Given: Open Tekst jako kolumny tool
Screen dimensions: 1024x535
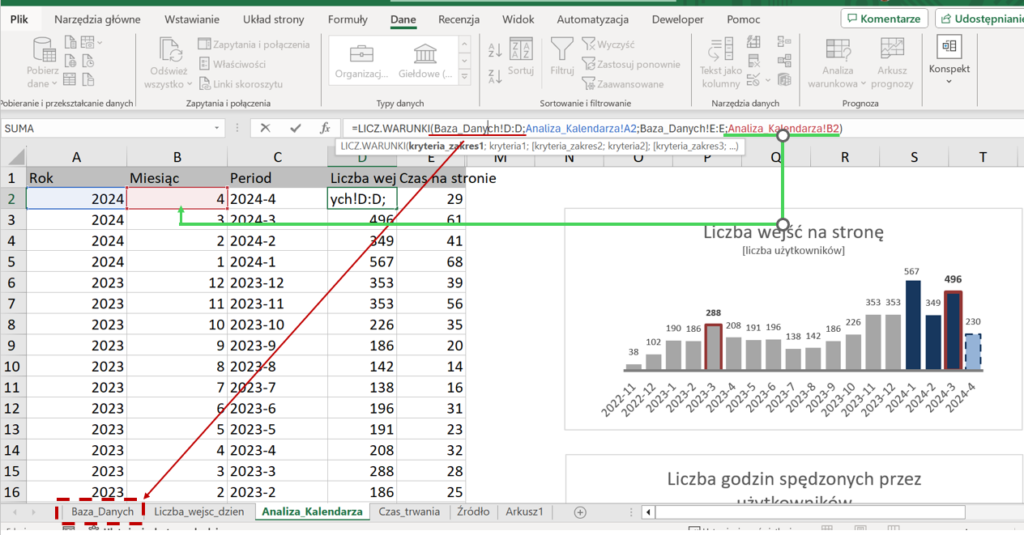Looking at the screenshot, I should pyautogui.click(x=720, y=50).
